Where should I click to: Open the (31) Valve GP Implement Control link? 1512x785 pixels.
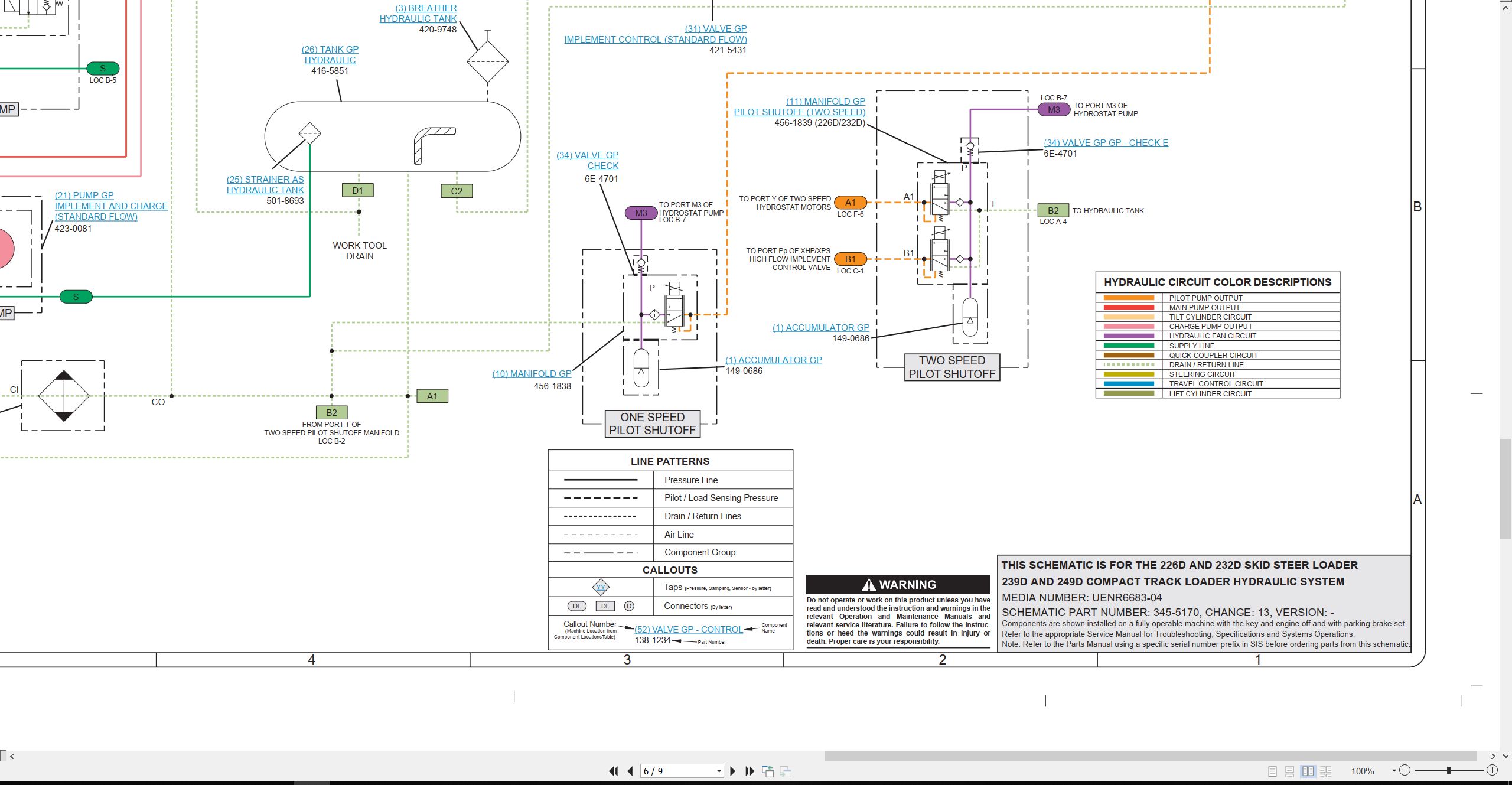pyautogui.click(x=656, y=34)
